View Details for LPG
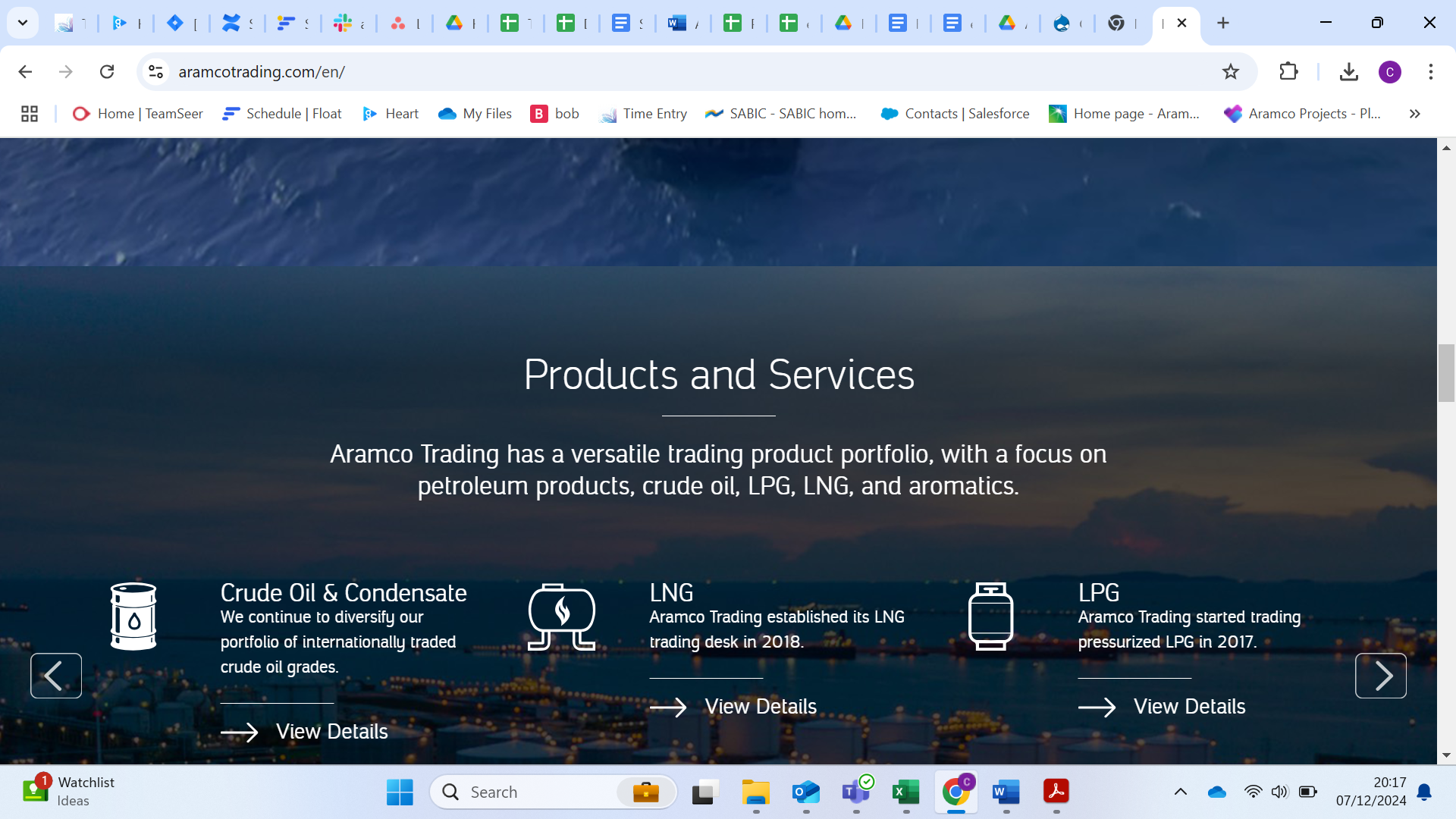 point(1162,707)
